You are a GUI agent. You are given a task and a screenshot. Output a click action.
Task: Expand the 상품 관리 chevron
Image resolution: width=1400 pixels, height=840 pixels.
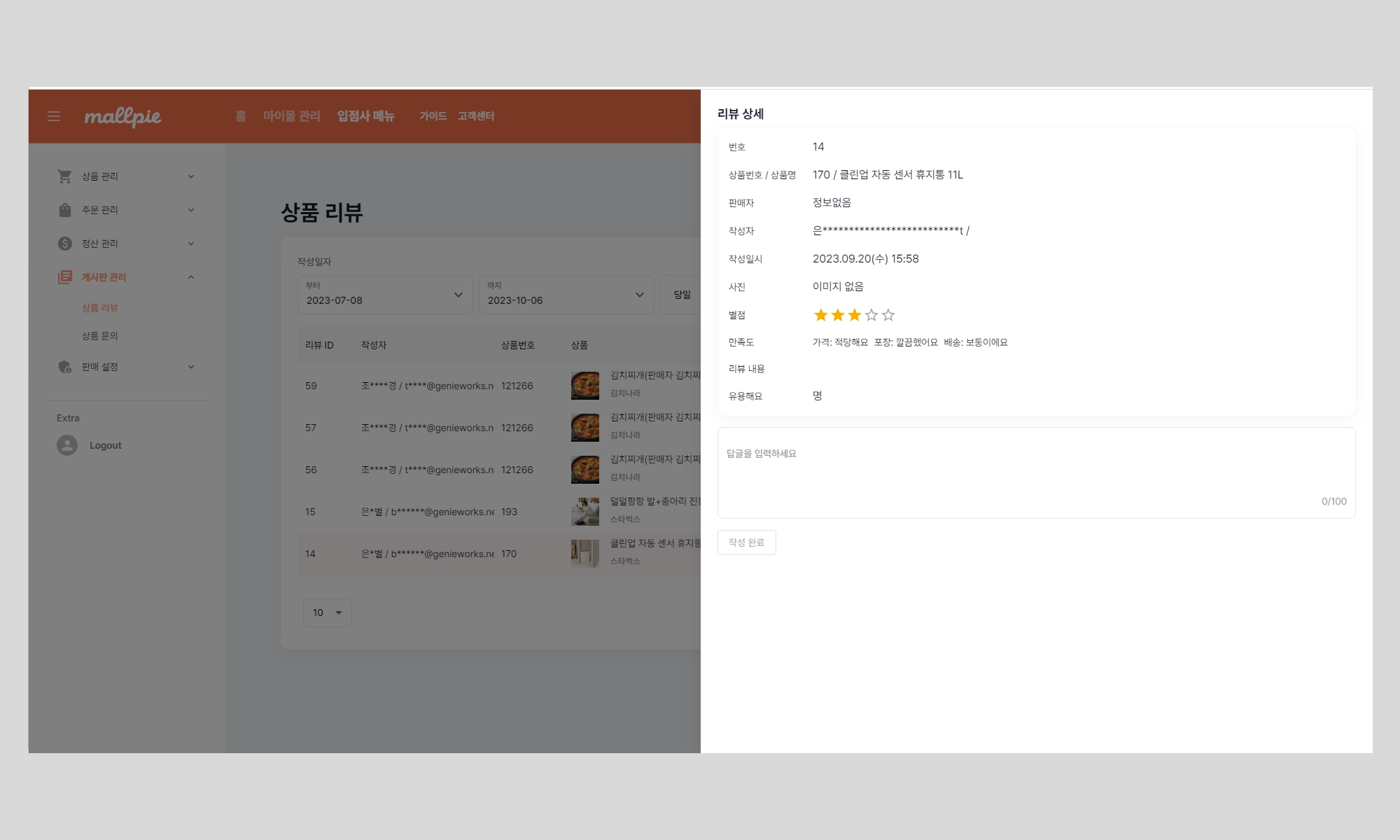191,176
